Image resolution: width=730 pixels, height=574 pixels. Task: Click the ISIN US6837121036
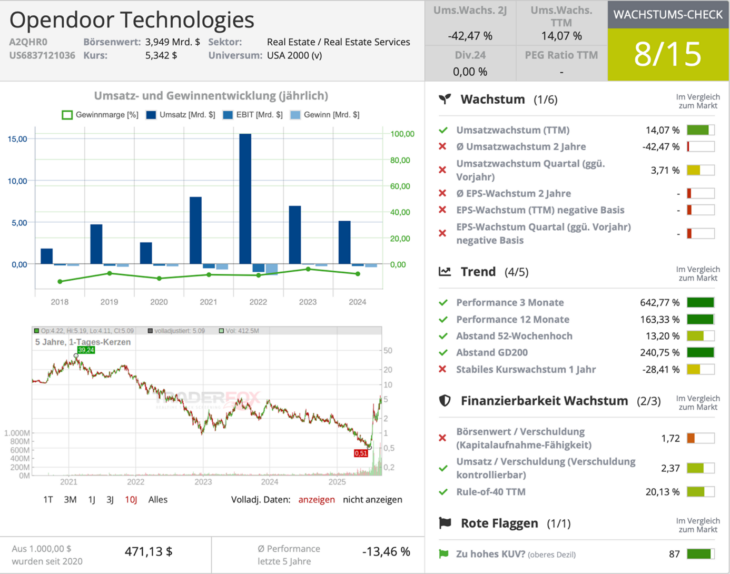42,55
